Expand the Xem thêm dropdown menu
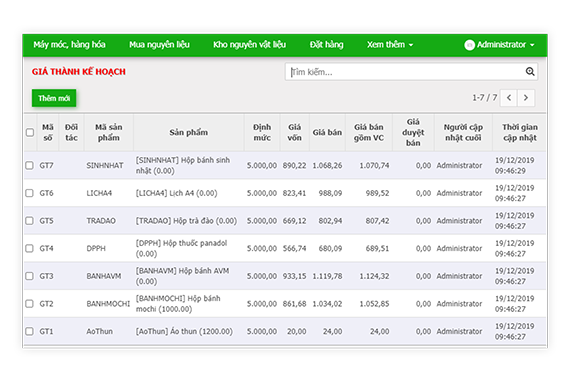This screenshot has height=382, width=570. pos(390,45)
